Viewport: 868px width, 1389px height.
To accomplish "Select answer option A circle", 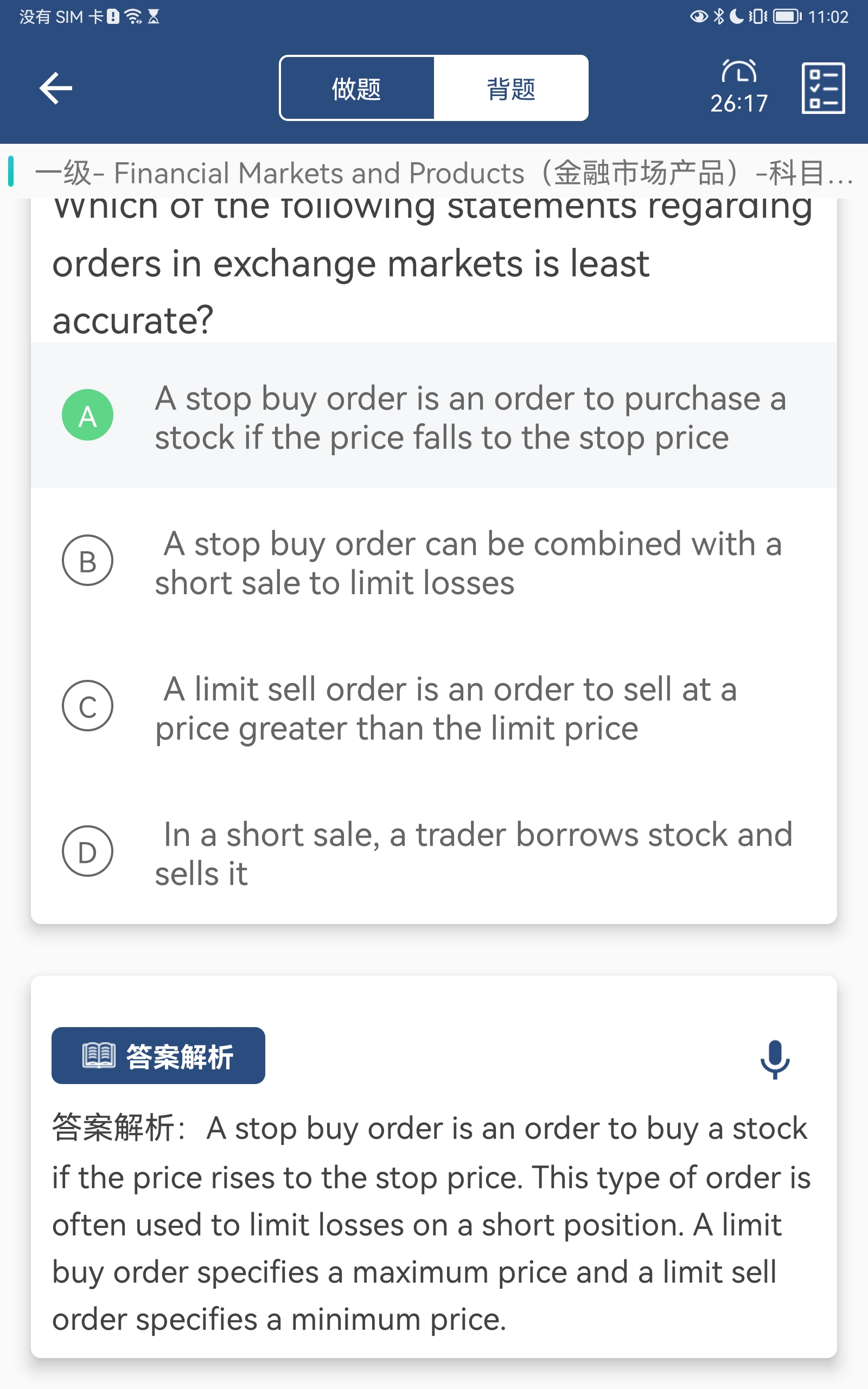I will 87,415.
